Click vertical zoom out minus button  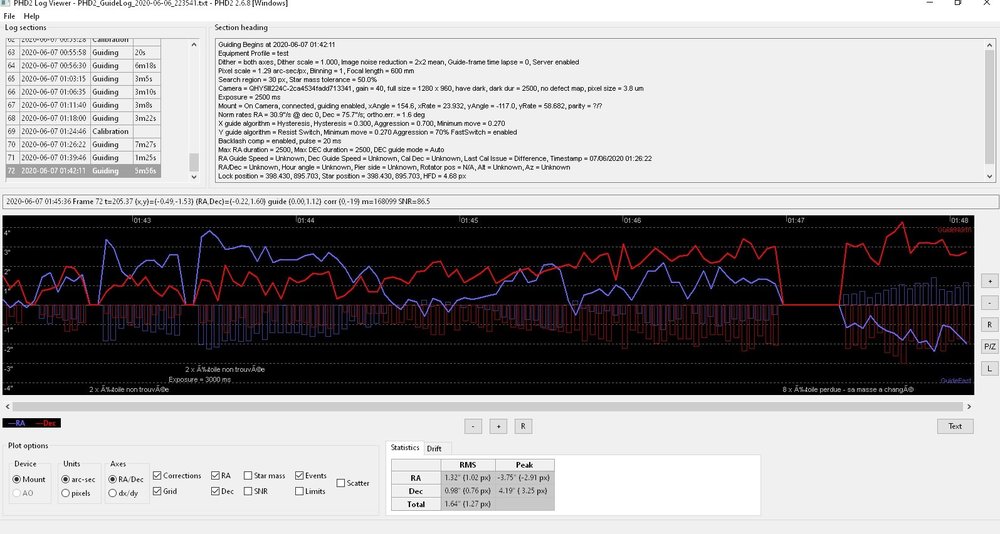(x=989, y=302)
